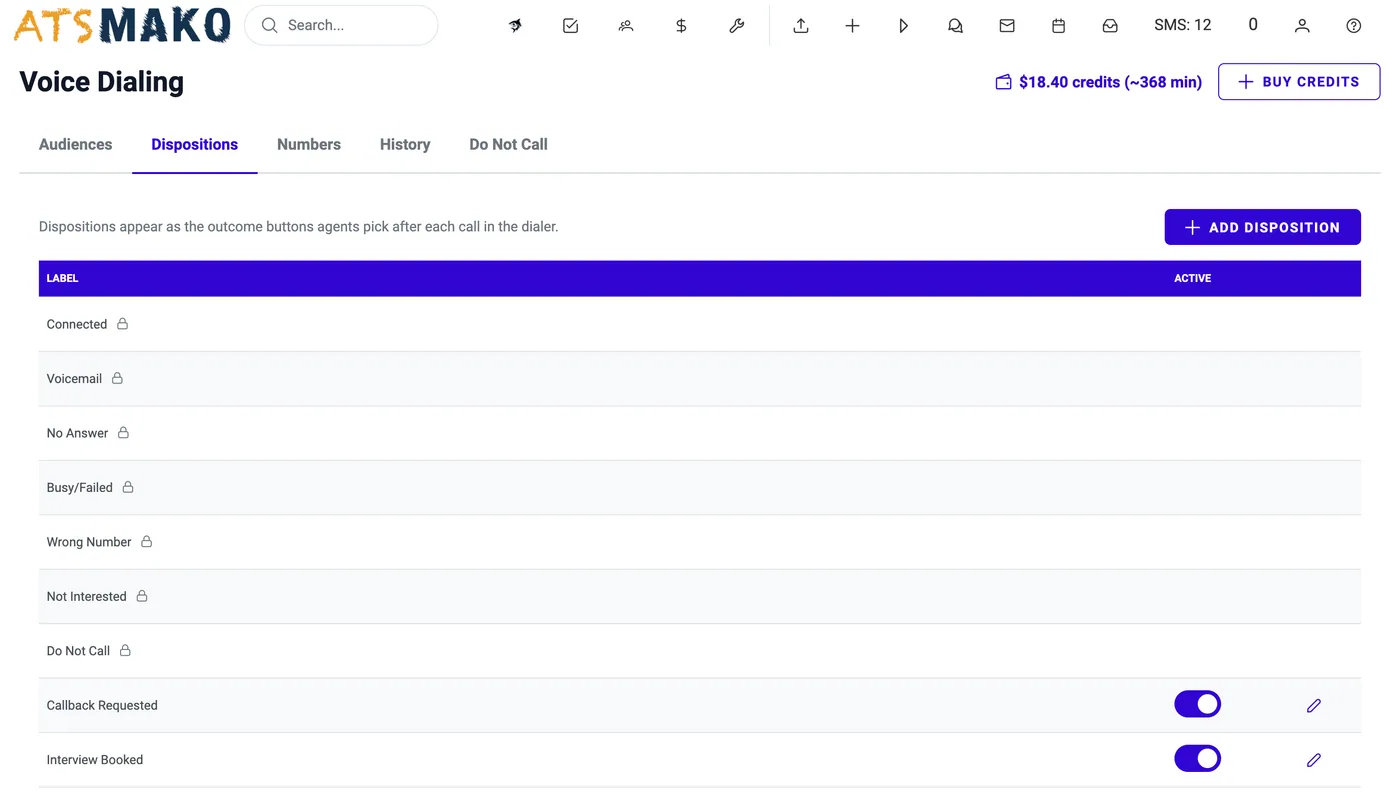
Task: Click the Interview Booked label text
Action: click(x=95, y=760)
